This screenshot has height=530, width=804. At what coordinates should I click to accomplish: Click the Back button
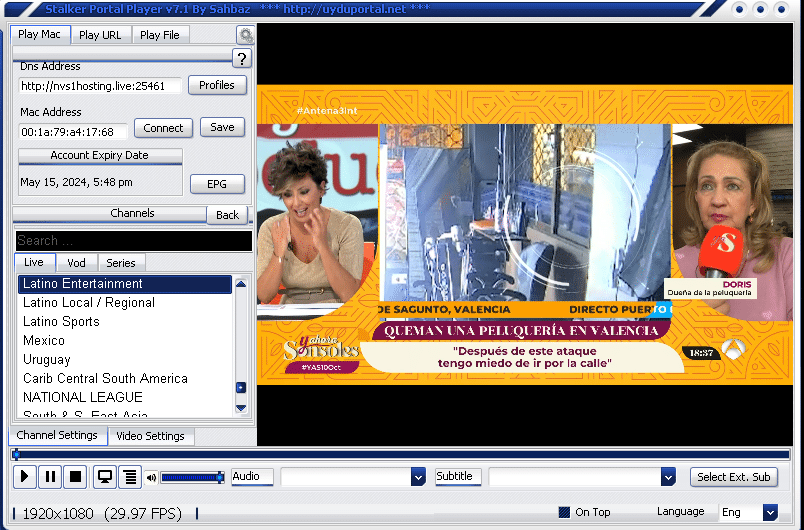228,215
